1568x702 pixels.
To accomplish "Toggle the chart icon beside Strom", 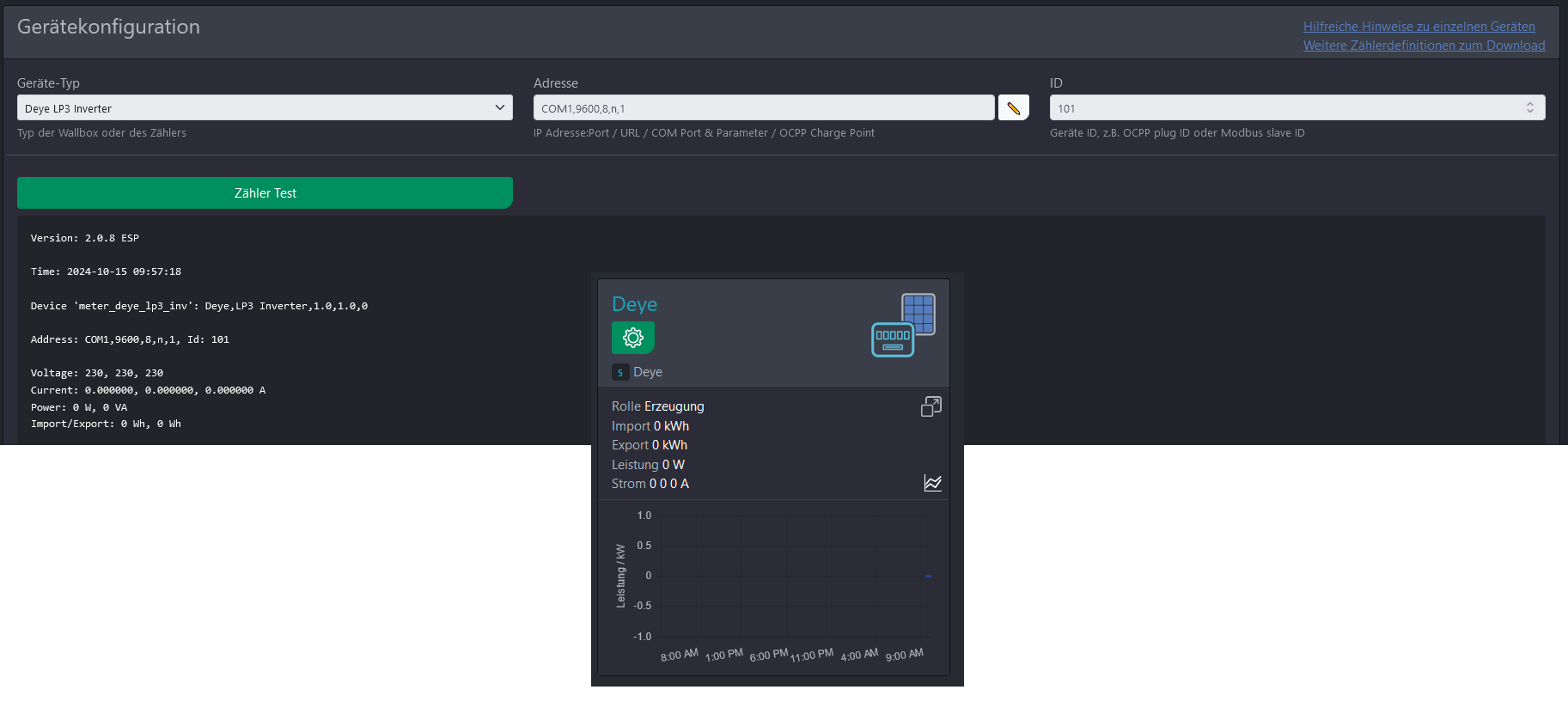I will 932,483.
